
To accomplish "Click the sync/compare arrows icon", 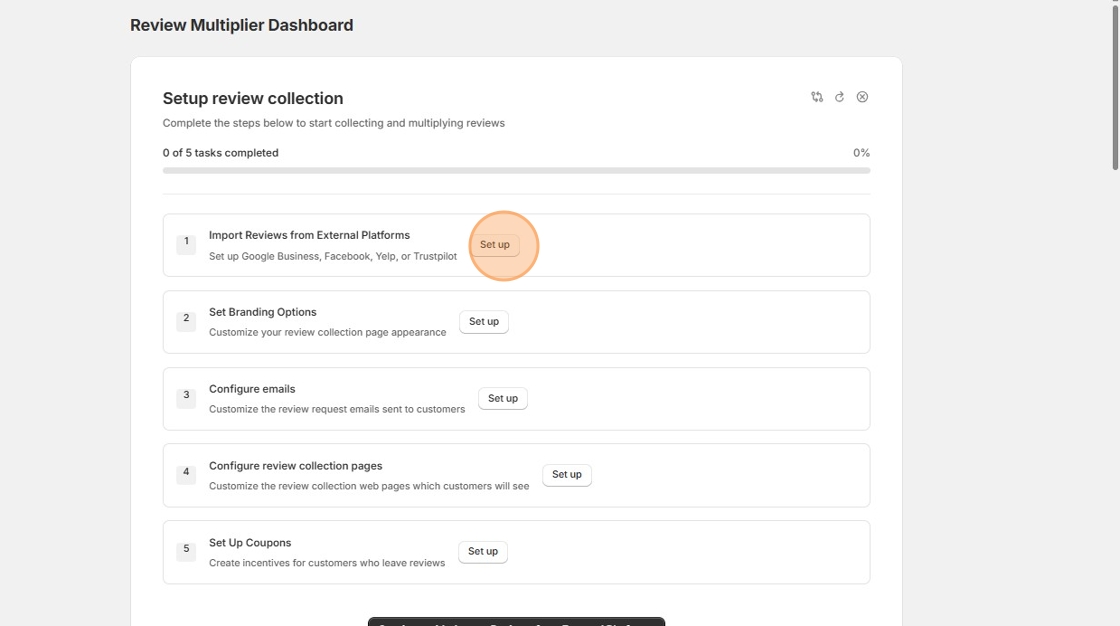I will pyautogui.click(x=816, y=97).
